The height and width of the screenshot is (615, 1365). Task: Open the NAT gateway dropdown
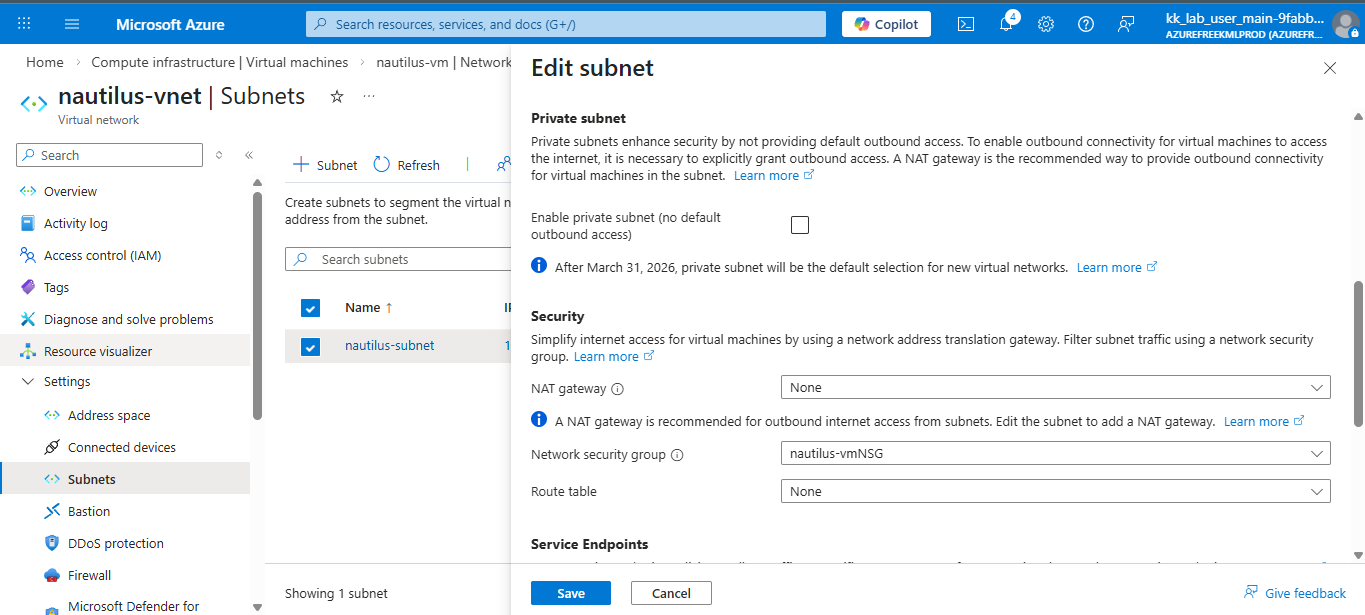pos(1055,388)
